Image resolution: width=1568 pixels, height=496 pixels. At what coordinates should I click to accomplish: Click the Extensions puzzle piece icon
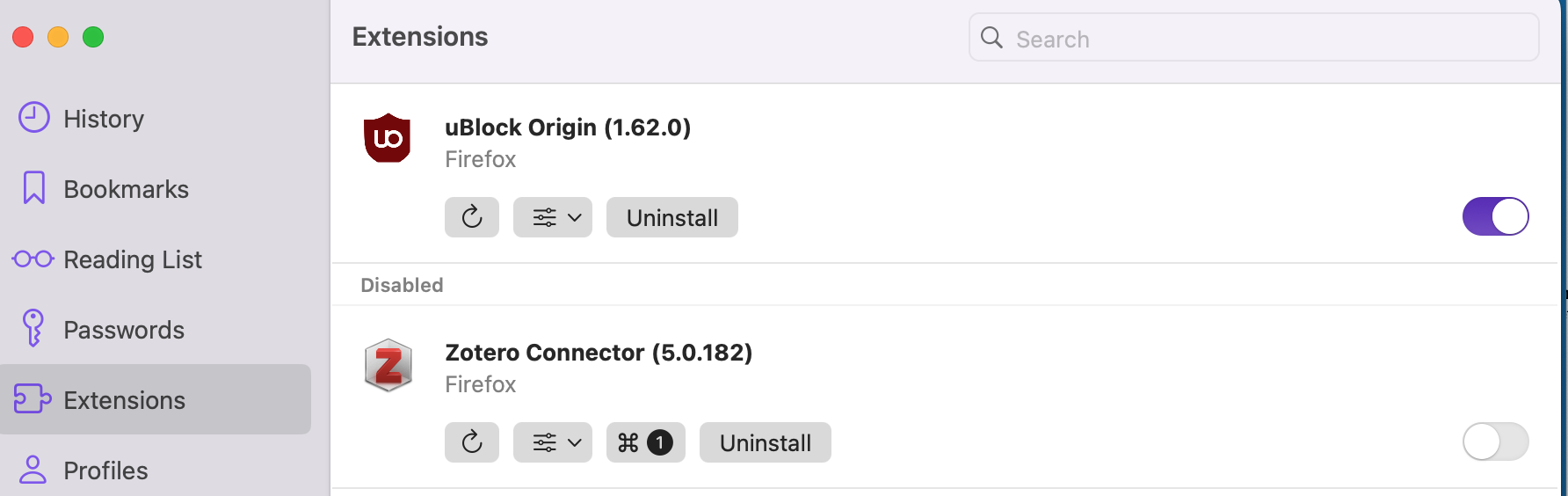[33, 399]
